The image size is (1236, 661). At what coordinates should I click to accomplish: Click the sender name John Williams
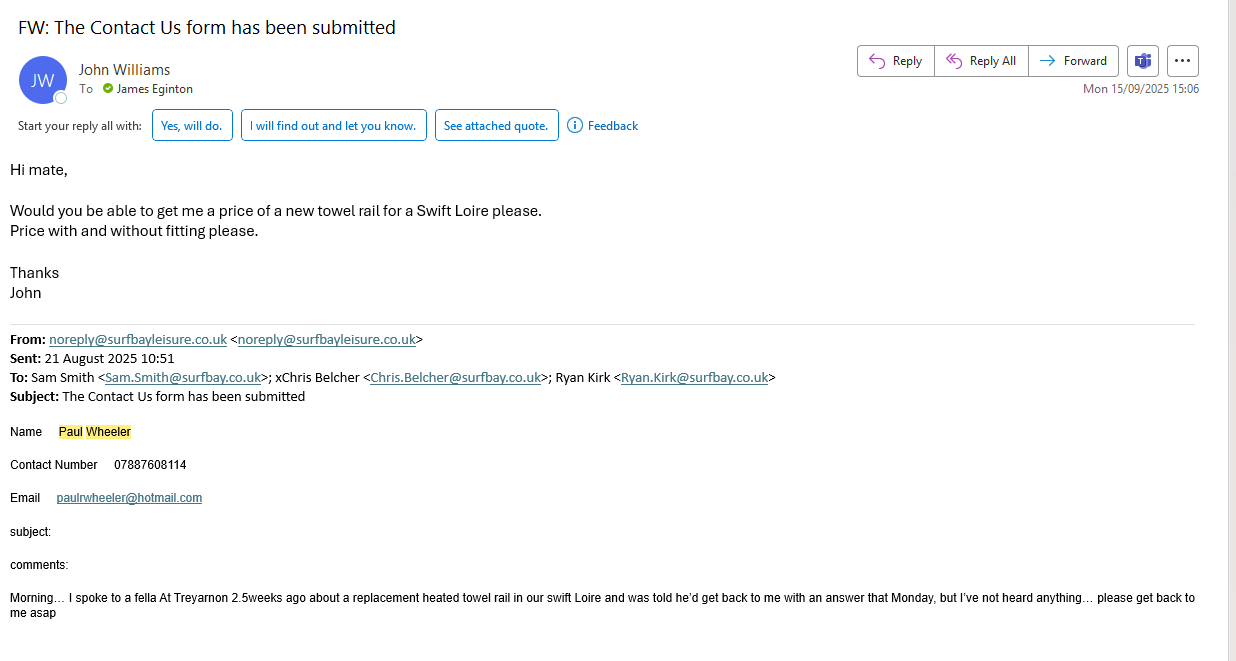124,70
